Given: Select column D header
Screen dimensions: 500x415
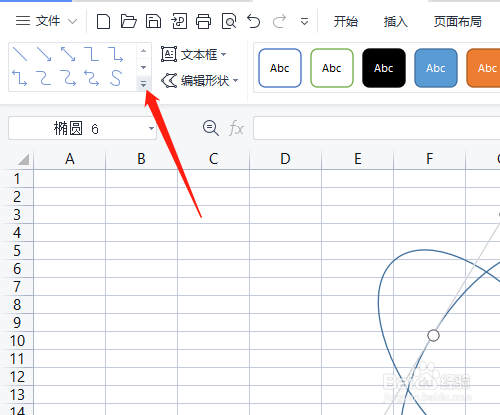Looking at the screenshot, I should (x=285, y=159).
